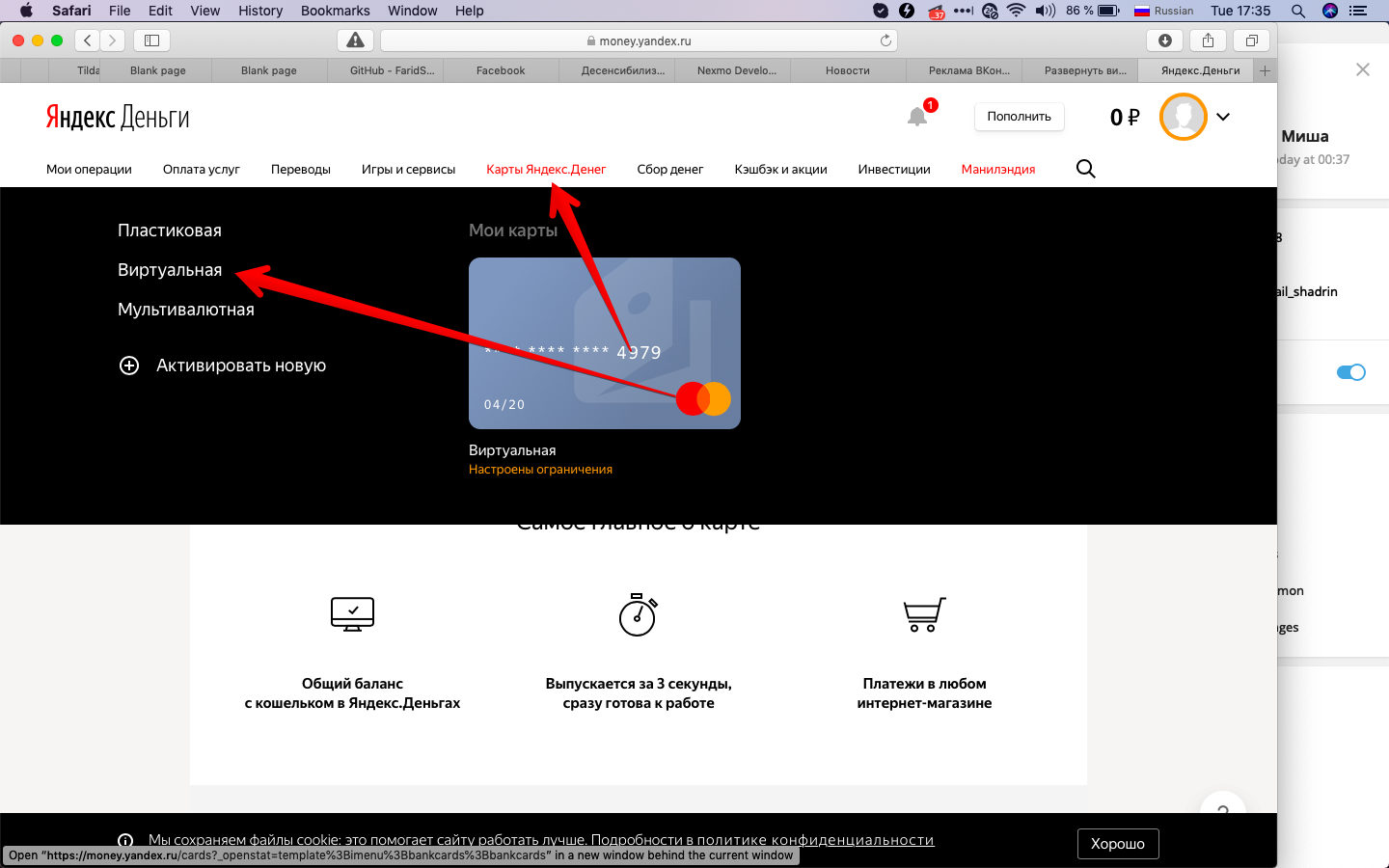The height and width of the screenshot is (868, 1389).
Task: Click the Safari sidebar toggle icon
Action: (151, 41)
